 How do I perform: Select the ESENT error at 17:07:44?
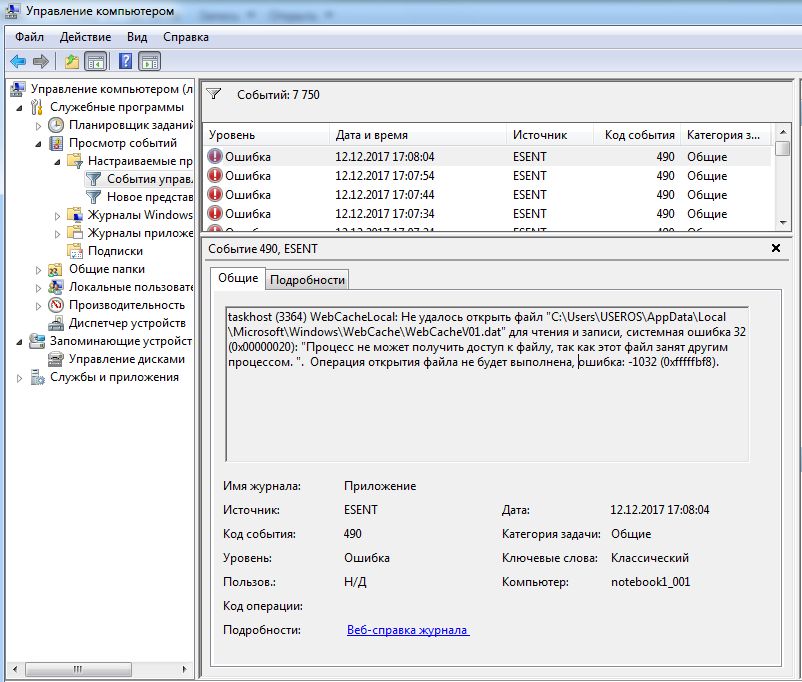pos(487,194)
